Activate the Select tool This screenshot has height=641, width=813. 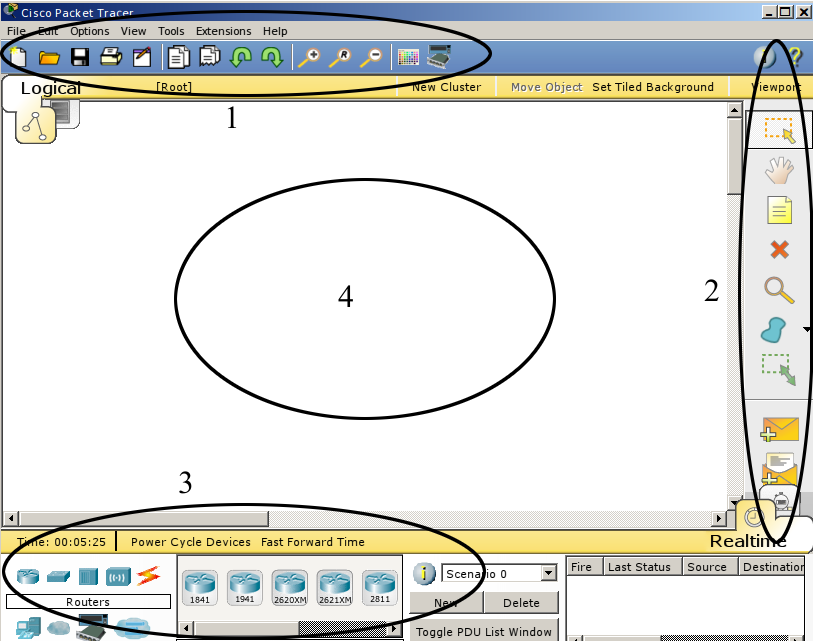(x=779, y=130)
